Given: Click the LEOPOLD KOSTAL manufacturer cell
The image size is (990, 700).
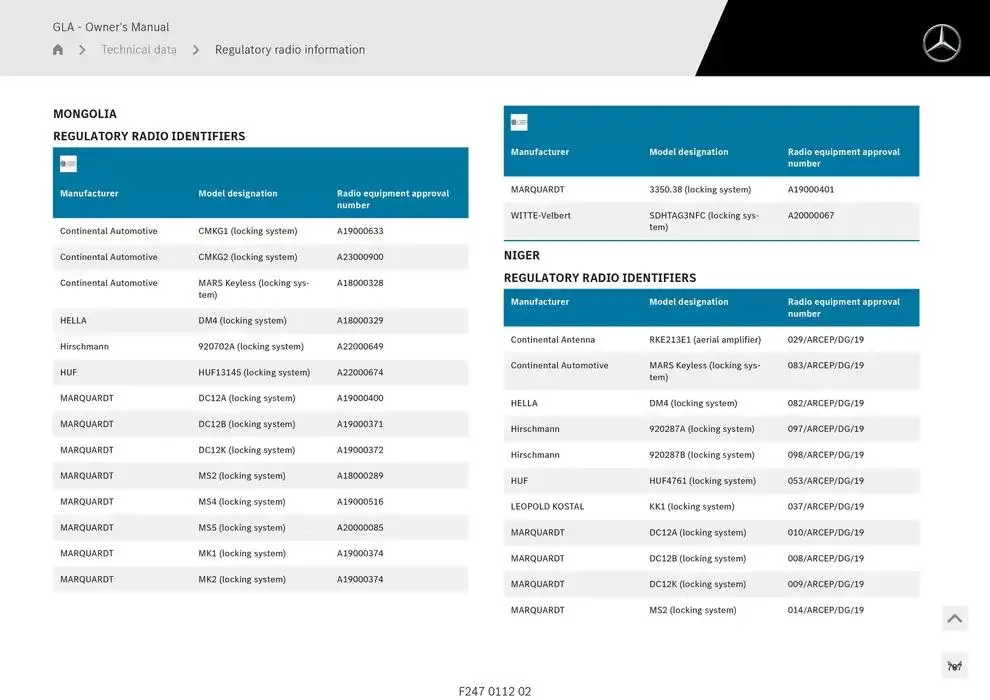Looking at the screenshot, I should coord(548,507).
